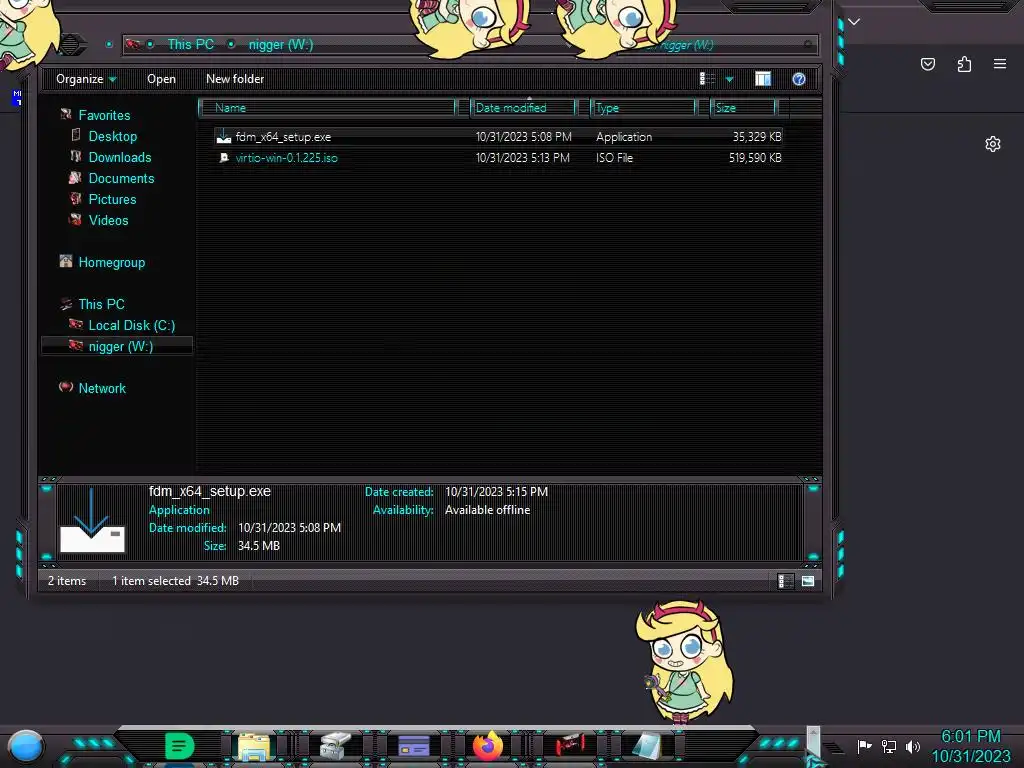The height and width of the screenshot is (768, 1024).
Task: Open the notepad app on taskbar
Action: click(x=647, y=746)
